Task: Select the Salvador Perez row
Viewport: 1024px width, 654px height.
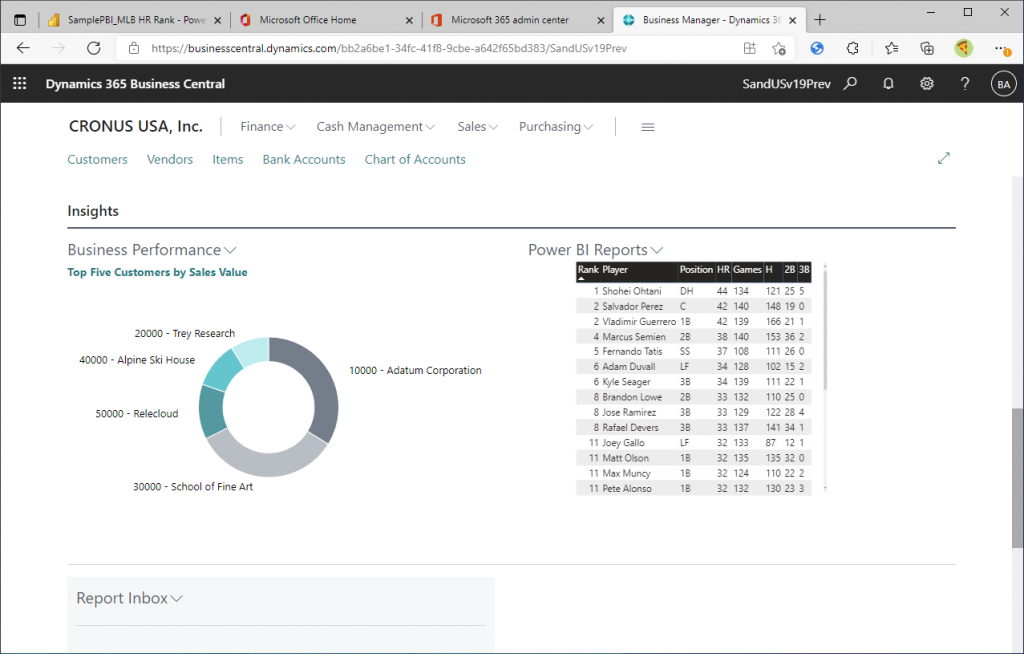Action: 694,306
